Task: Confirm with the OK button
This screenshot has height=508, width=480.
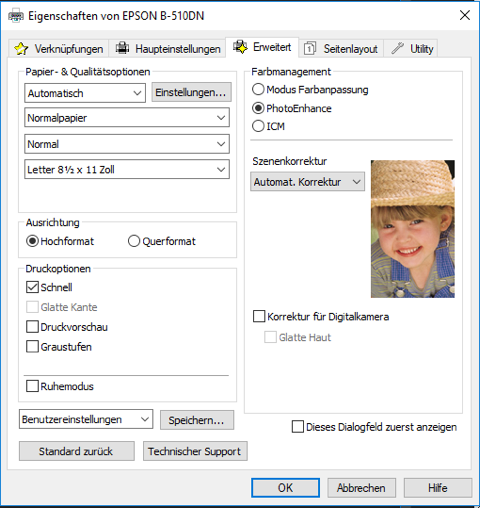Action: 285,488
